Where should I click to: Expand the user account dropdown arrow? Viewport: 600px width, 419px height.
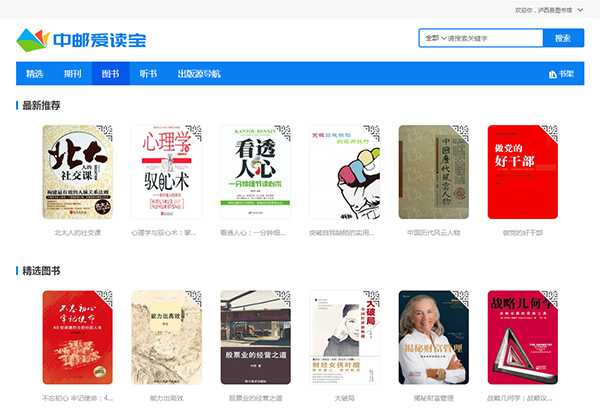580,10
